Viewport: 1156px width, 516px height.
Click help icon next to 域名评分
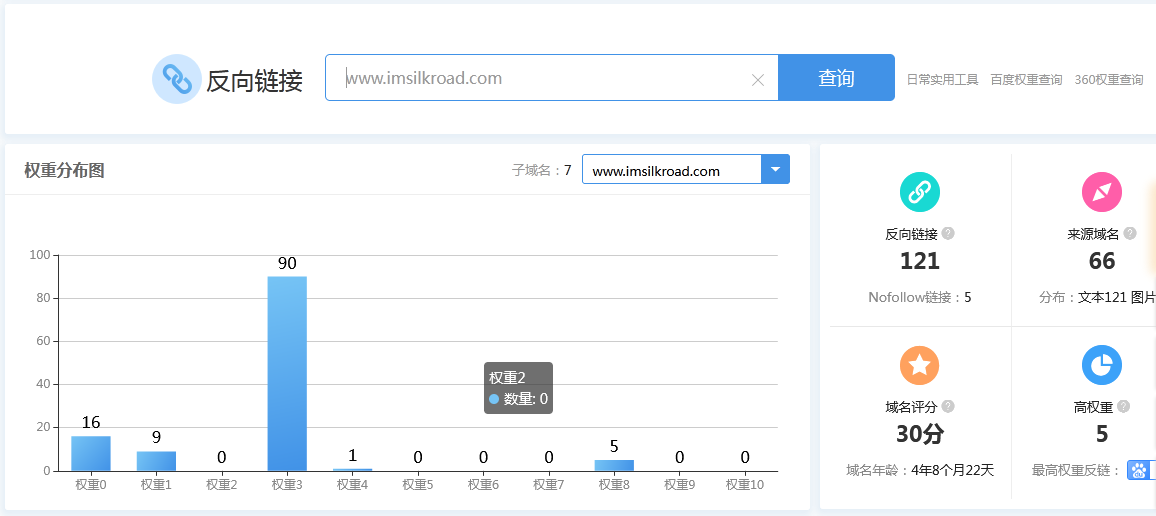click(948, 407)
